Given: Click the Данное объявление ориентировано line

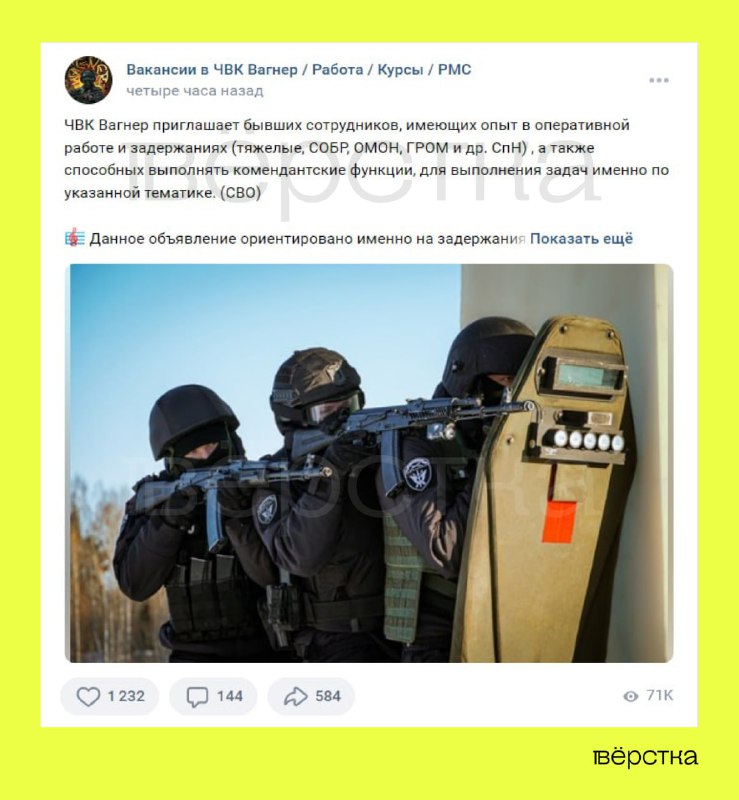Looking at the screenshot, I should pos(307,239).
